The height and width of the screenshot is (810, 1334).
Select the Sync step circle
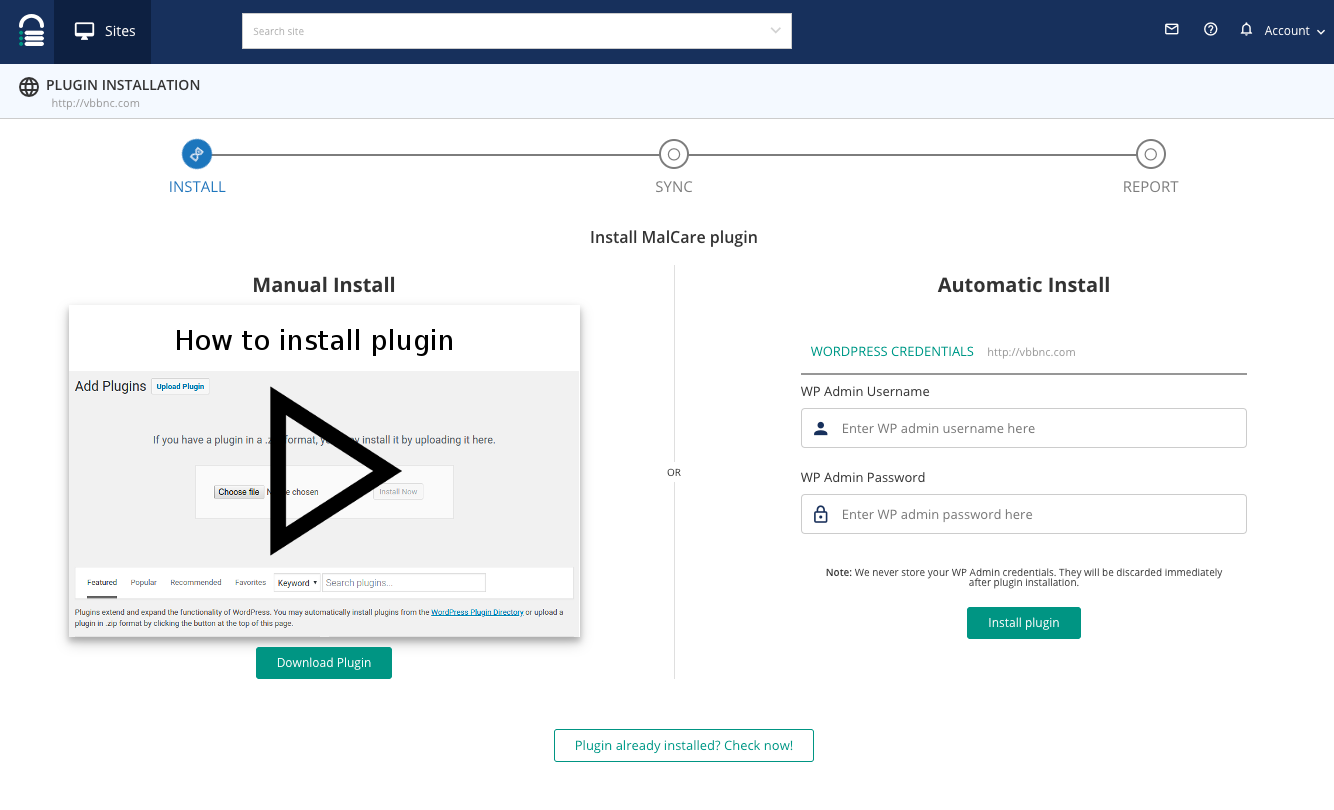(674, 154)
